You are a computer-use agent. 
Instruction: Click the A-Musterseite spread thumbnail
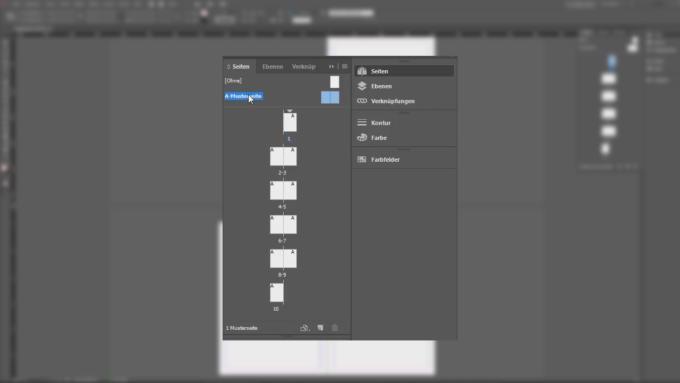[x=330, y=97]
